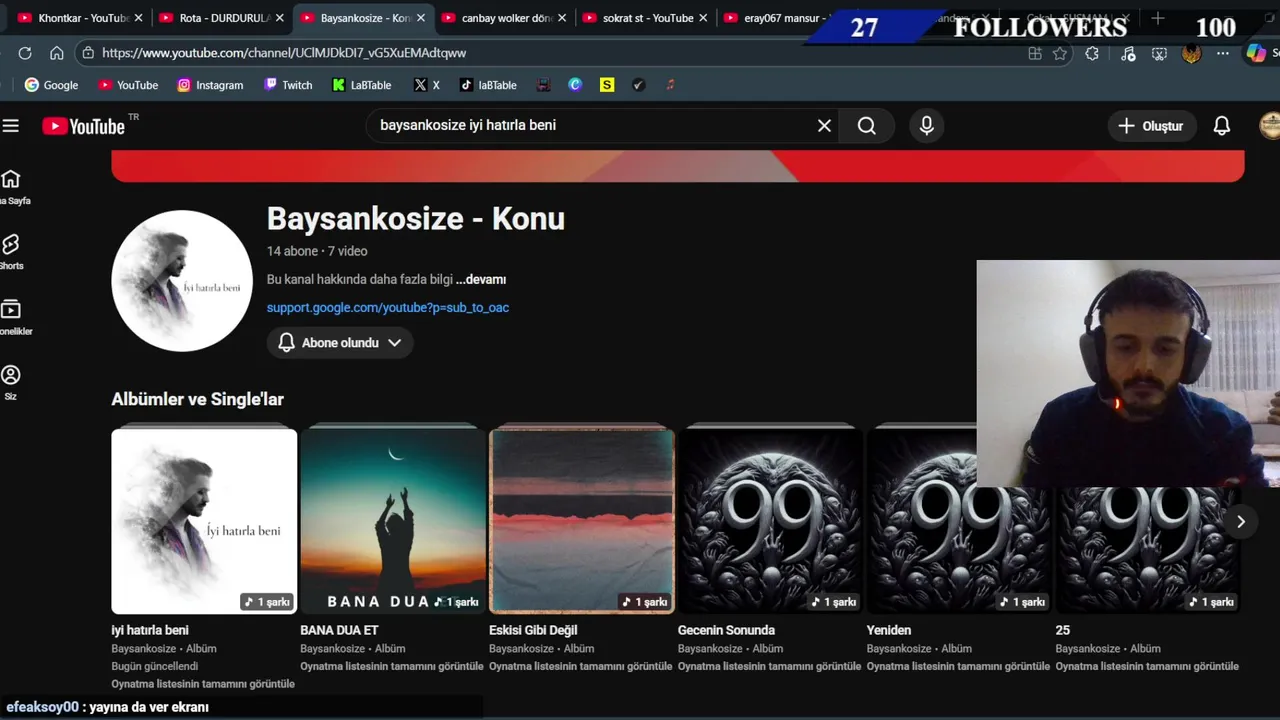Click the album title Yeniden
The height and width of the screenshot is (720, 1280).
click(x=889, y=630)
